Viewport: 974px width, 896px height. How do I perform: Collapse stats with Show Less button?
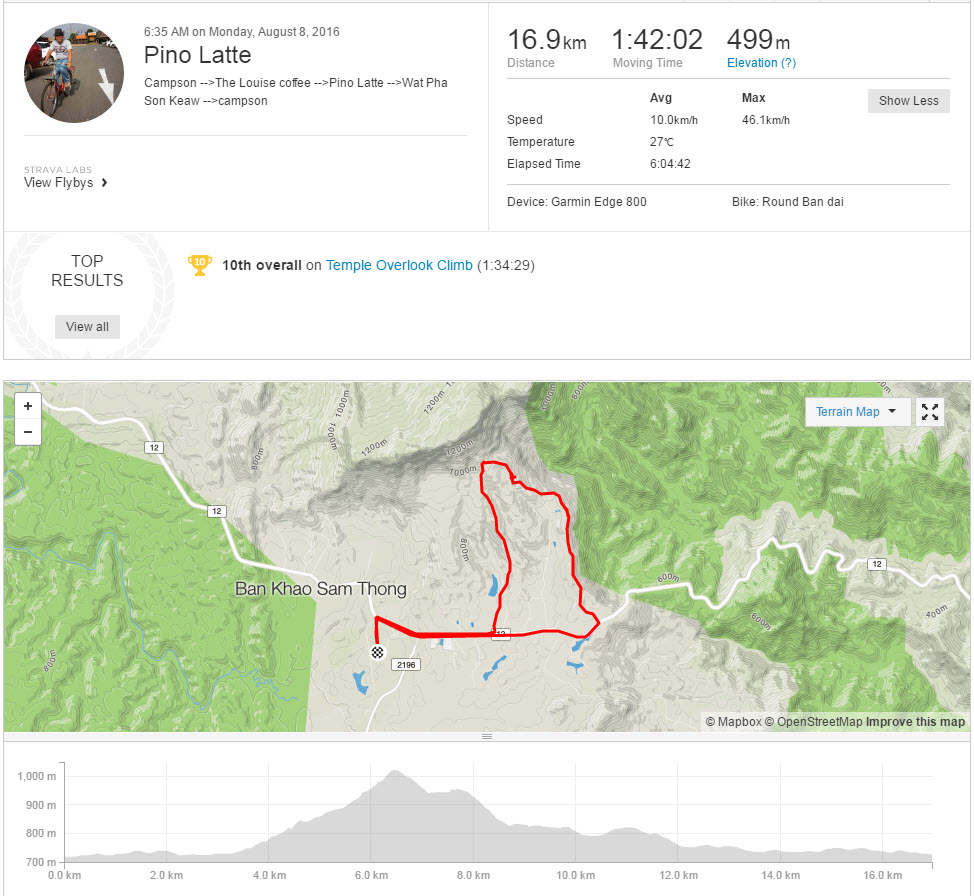tap(908, 101)
